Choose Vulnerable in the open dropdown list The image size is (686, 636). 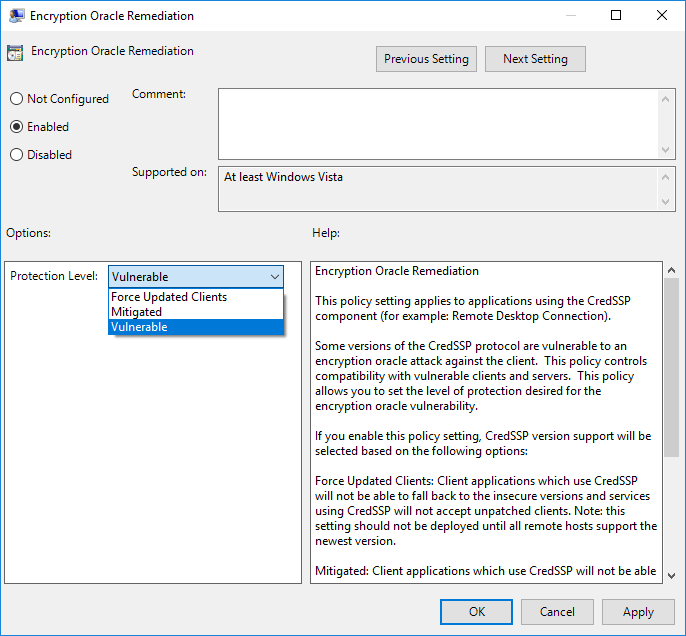(x=196, y=327)
